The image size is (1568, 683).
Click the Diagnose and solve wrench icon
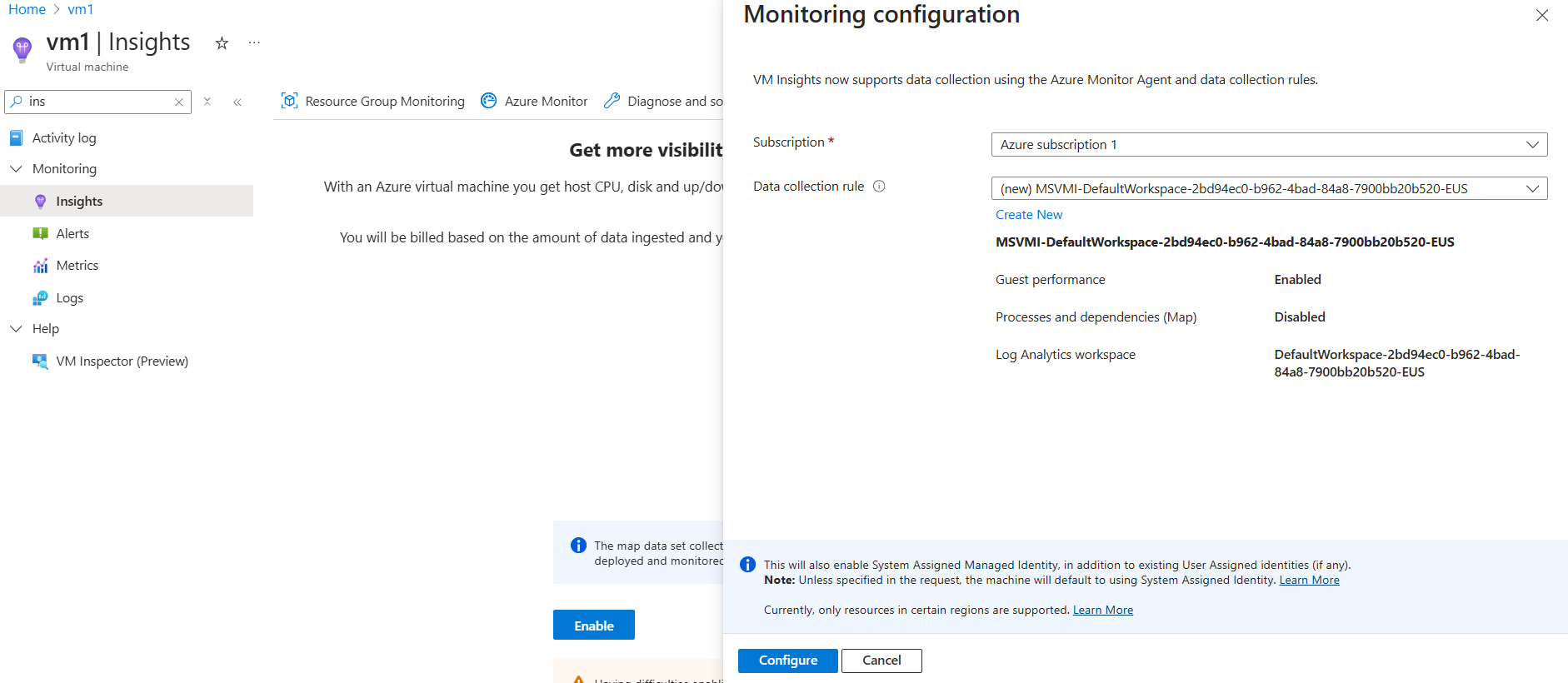point(612,101)
